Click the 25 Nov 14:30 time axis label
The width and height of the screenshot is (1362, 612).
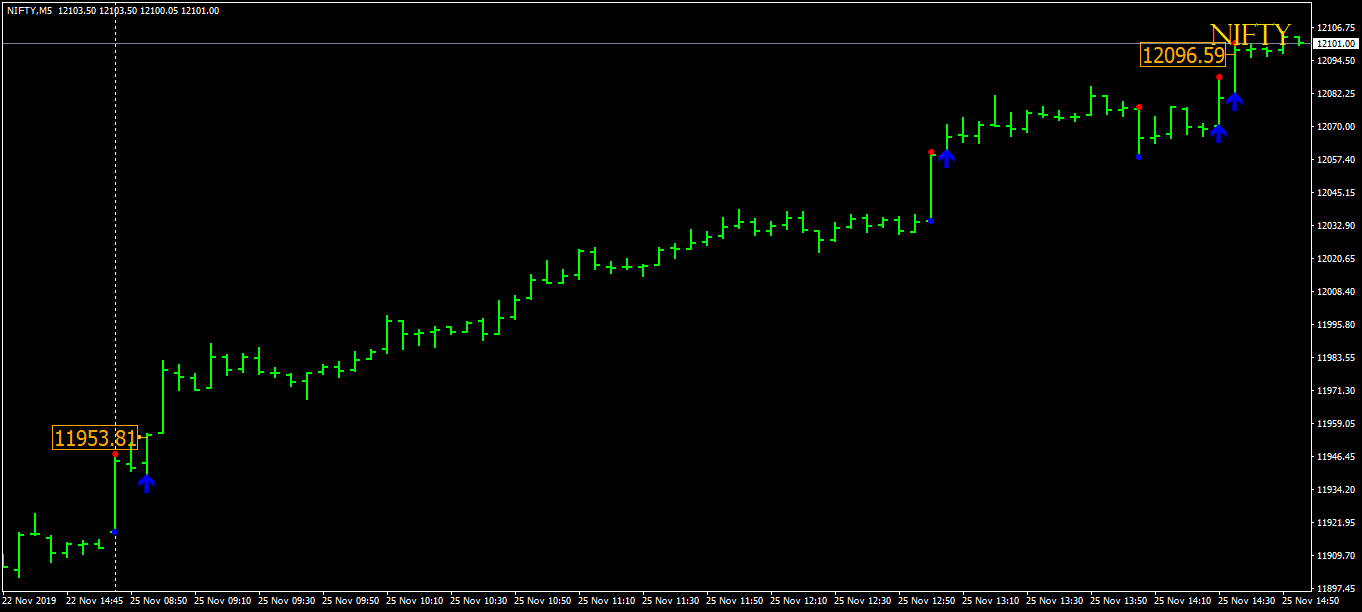(1247, 602)
